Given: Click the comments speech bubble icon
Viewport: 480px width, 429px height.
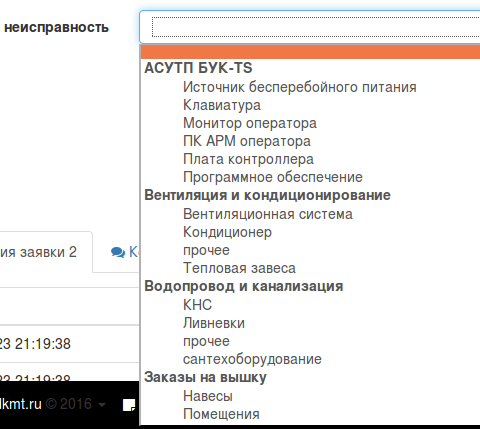Looking at the screenshot, I should 118,252.
